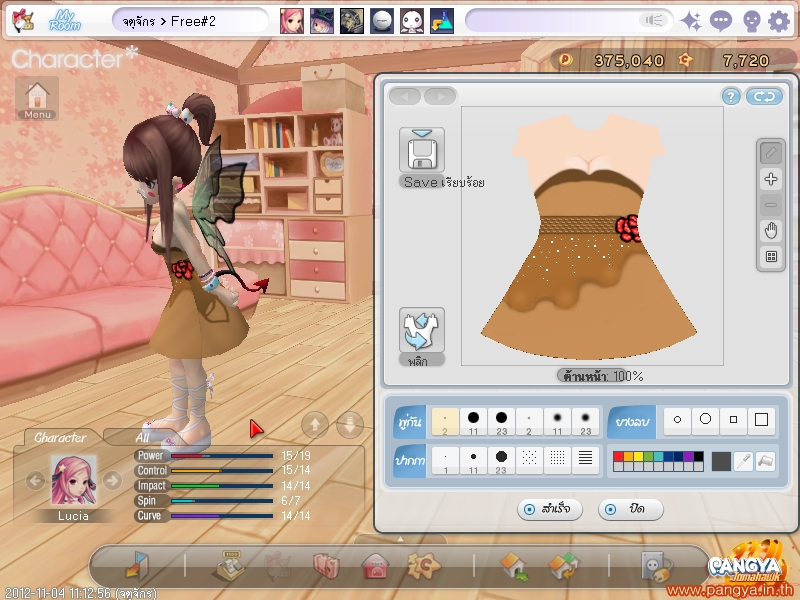
Task: Open the settings gear icon
Action: (x=779, y=21)
